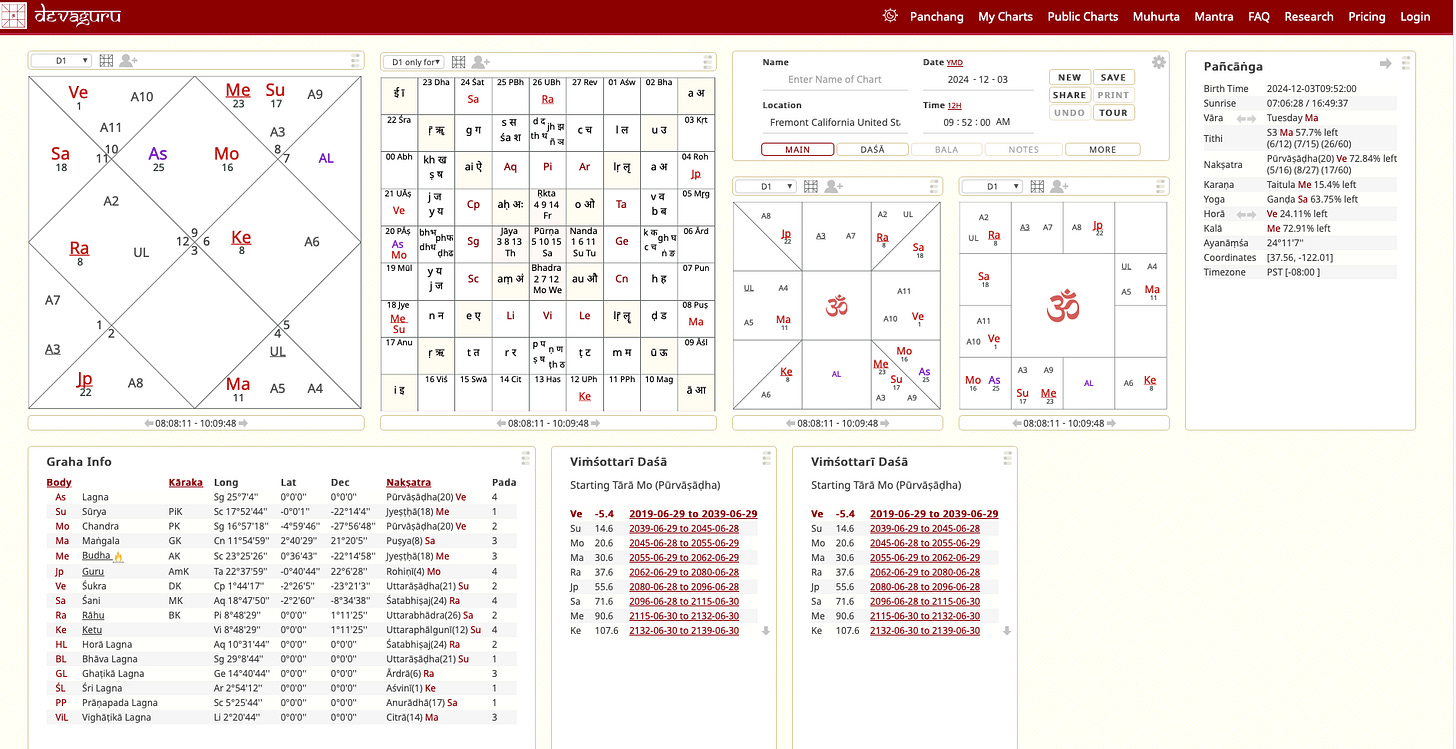1456x749 pixels.
Task: Click grid icon above small Om diamond chart
Action: pos(811,186)
